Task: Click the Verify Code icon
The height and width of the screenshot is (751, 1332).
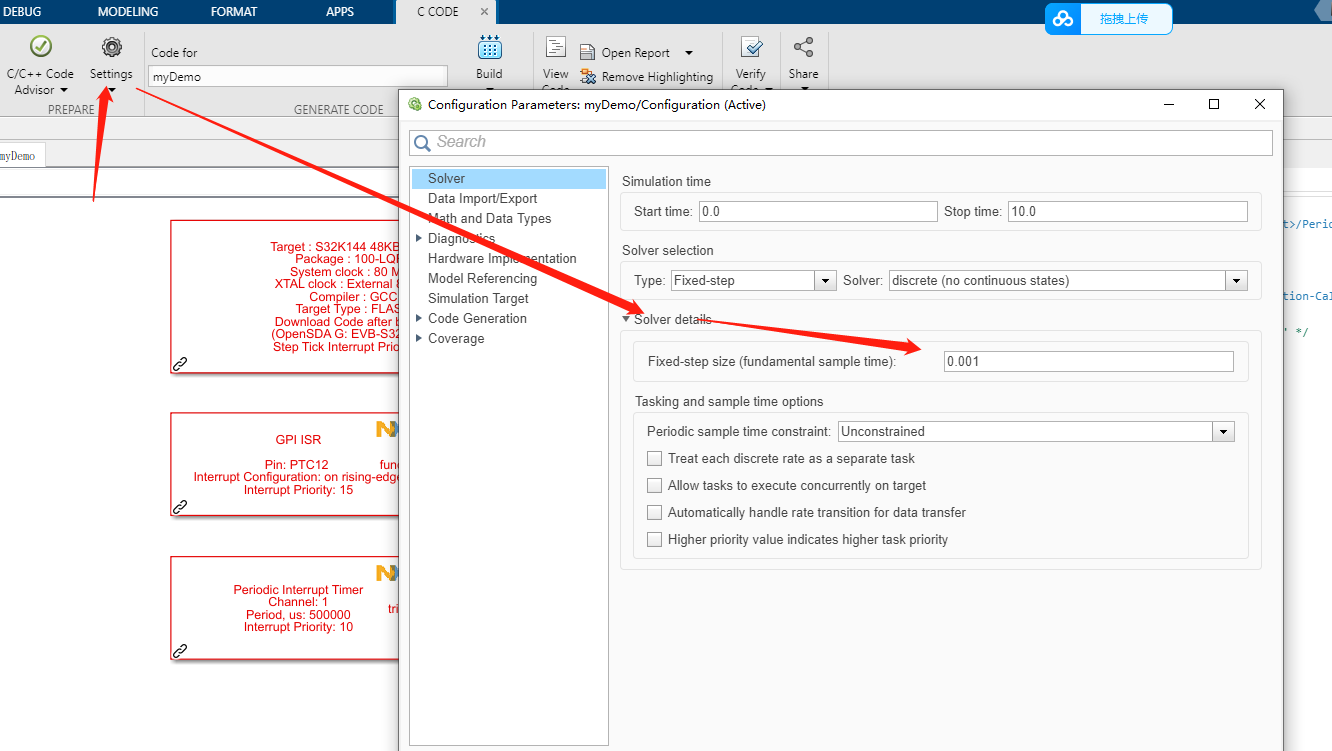Action: click(x=751, y=47)
